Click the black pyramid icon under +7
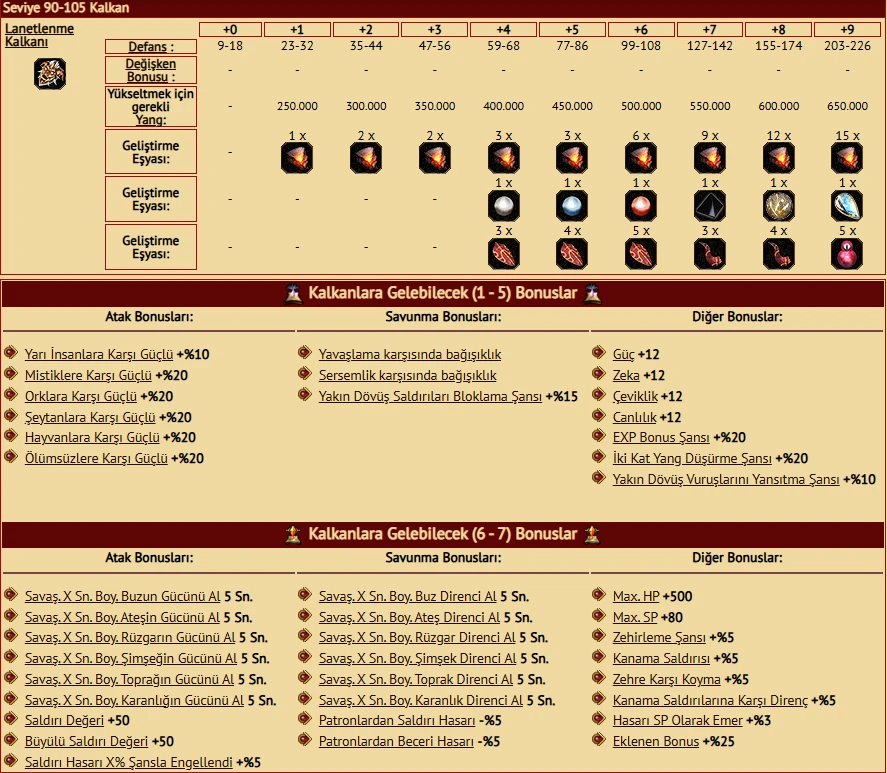 (709, 206)
